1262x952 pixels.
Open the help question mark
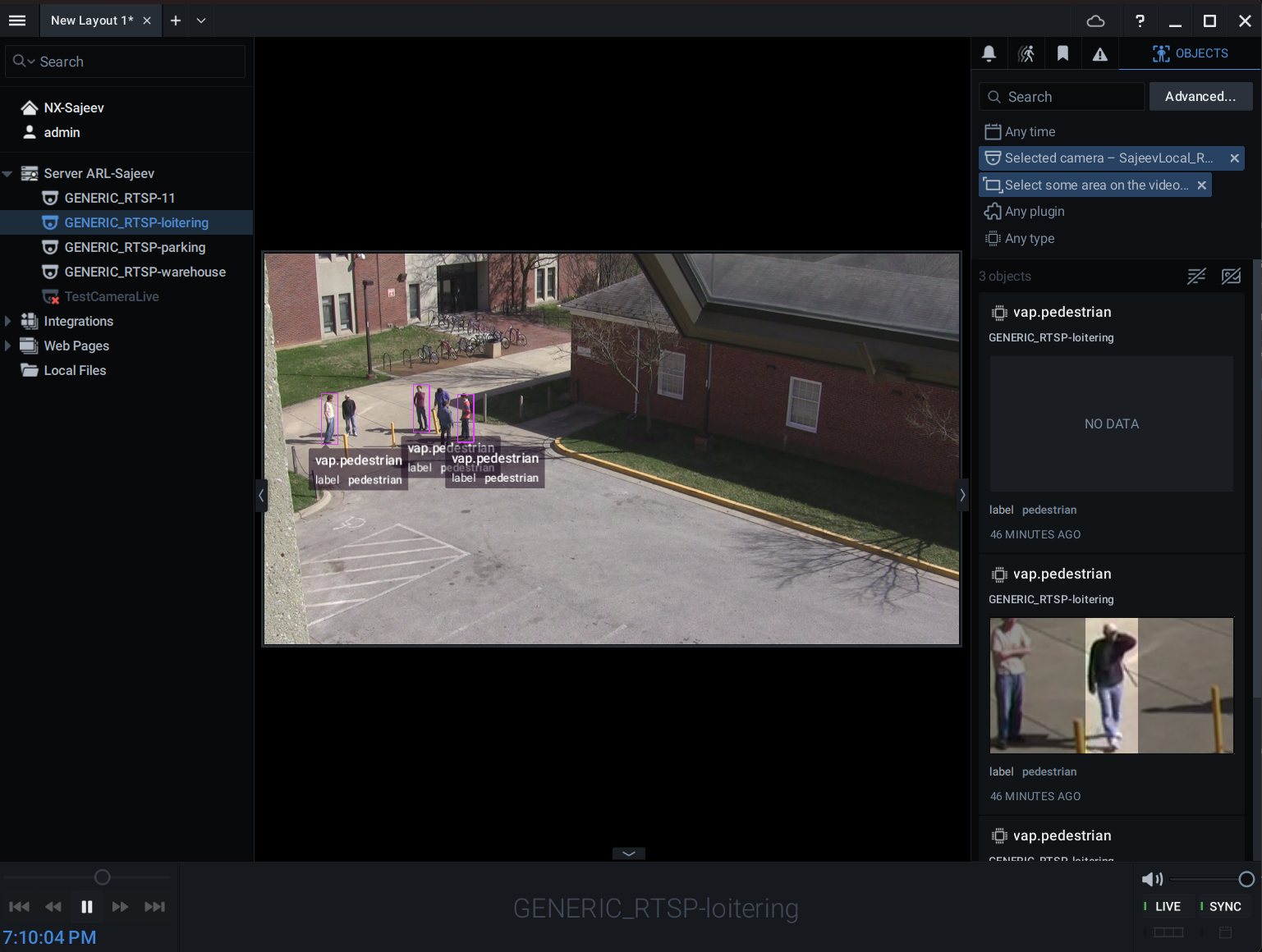(x=1140, y=21)
